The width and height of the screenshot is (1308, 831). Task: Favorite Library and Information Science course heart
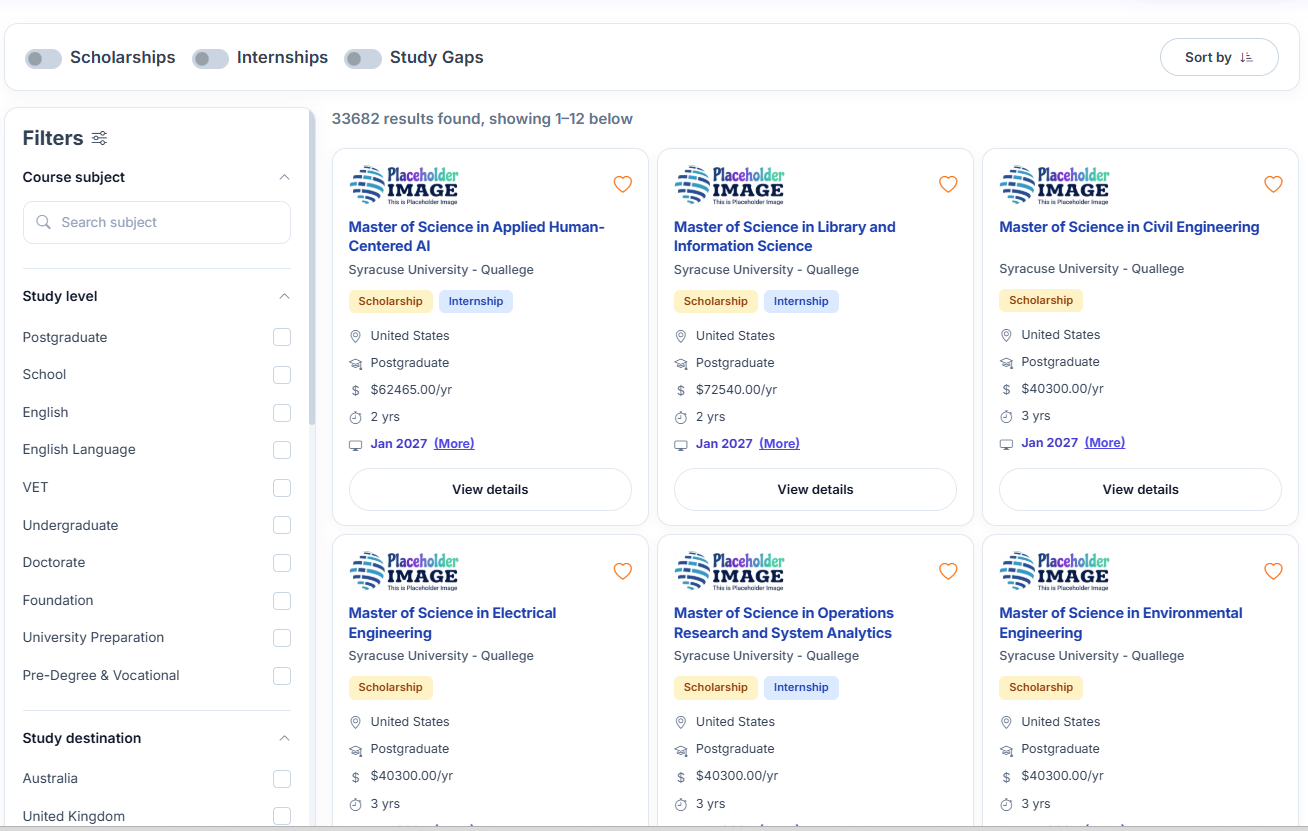948,184
